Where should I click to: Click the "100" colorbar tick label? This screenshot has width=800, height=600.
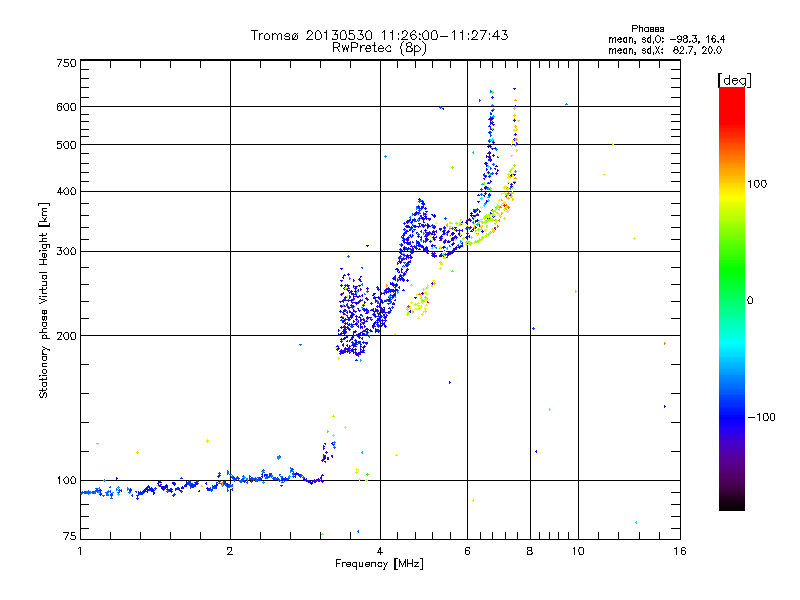[757, 184]
